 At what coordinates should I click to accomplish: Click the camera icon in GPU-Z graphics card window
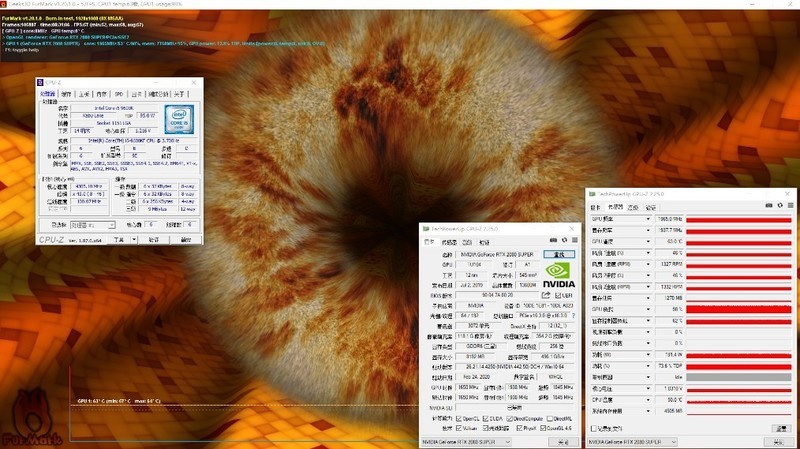coord(551,242)
